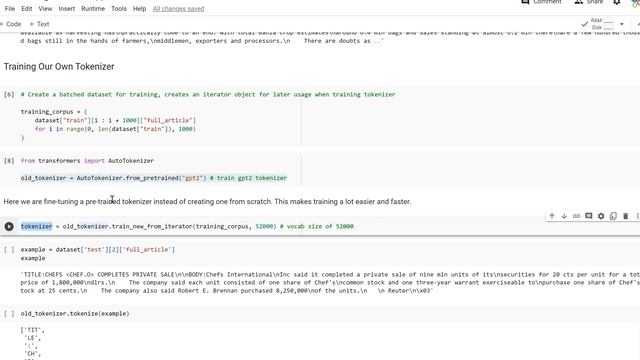Add a comment on the selected cell

pos(589,216)
